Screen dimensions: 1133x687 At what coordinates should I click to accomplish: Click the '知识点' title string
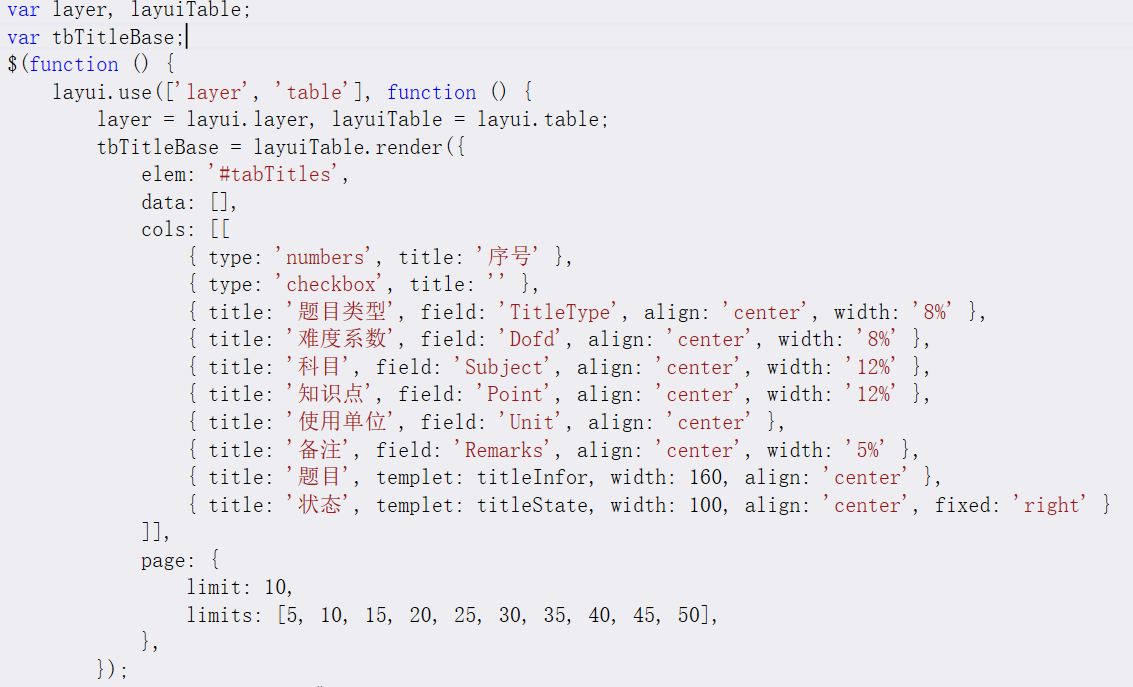coord(330,394)
